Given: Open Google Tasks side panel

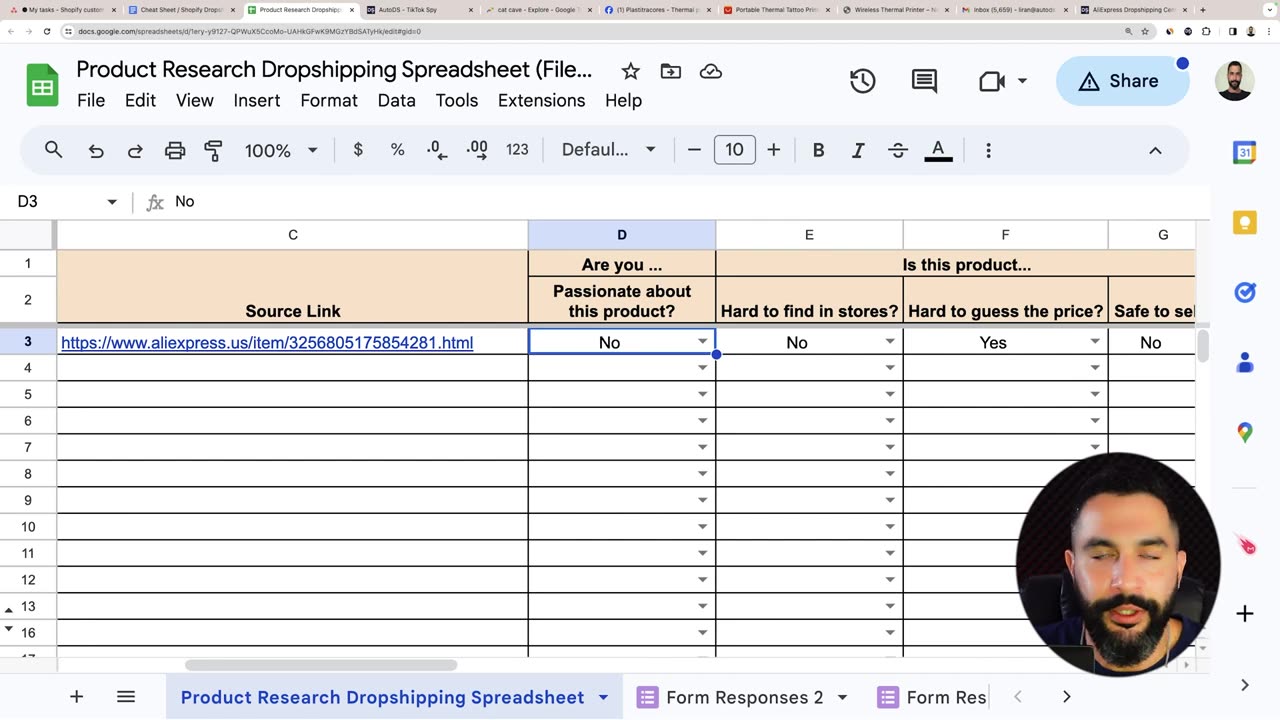Looking at the screenshot, I should point(1245,292).
